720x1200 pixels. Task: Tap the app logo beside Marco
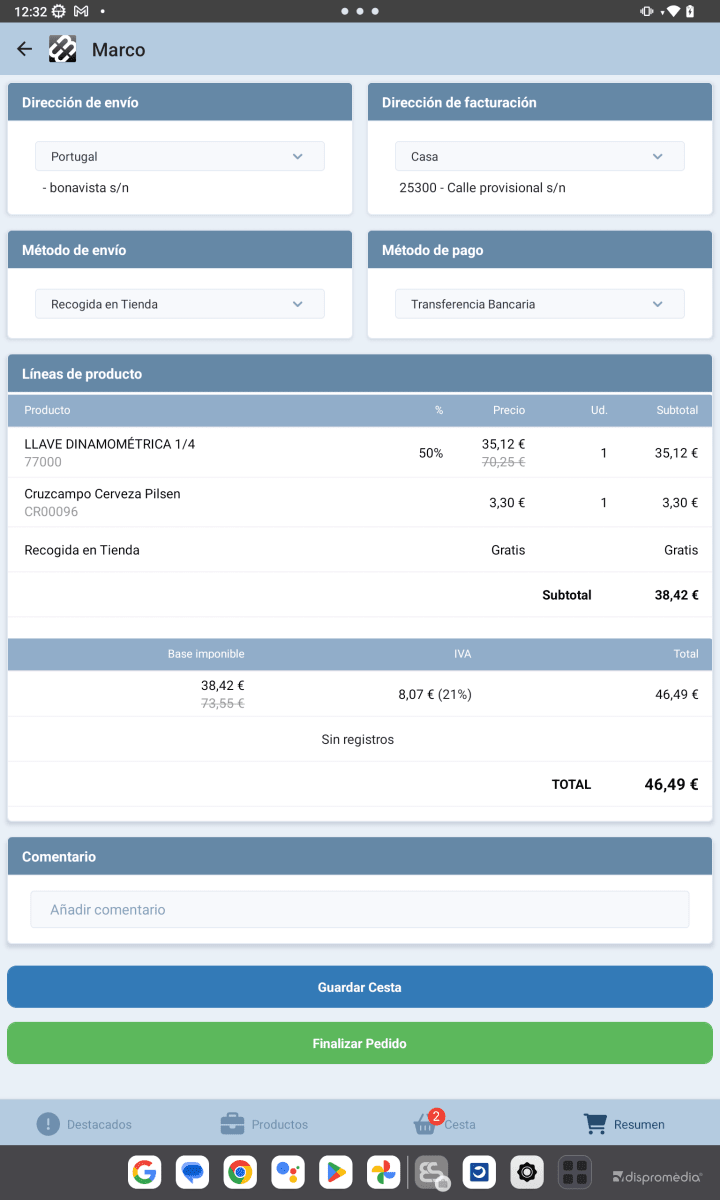pos(63,49)
